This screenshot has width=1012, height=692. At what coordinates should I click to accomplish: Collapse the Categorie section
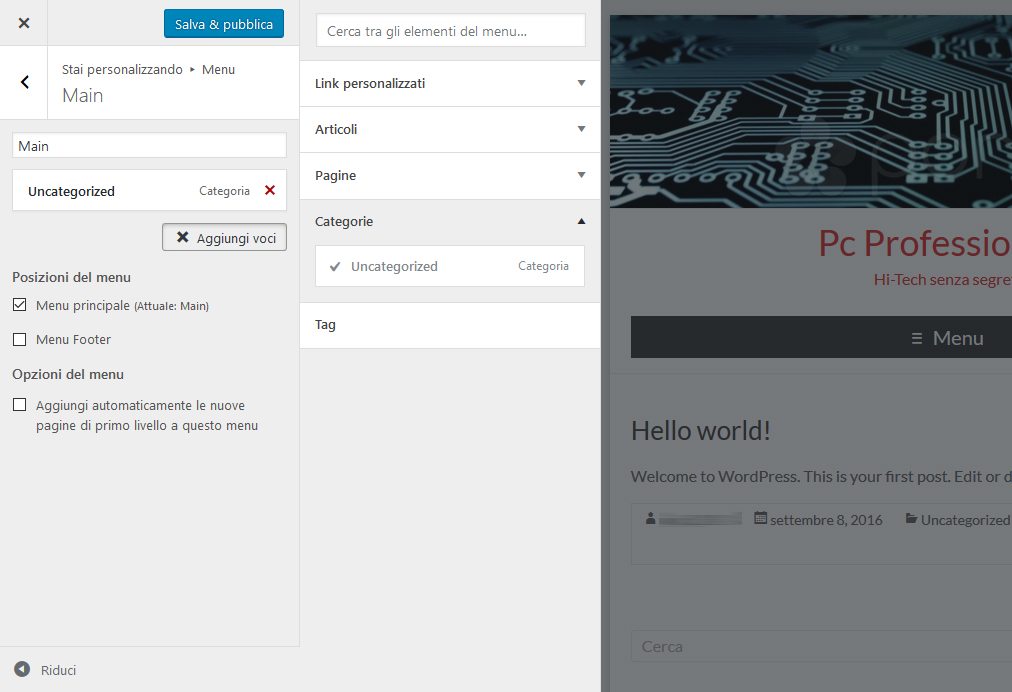pos(450,221)
